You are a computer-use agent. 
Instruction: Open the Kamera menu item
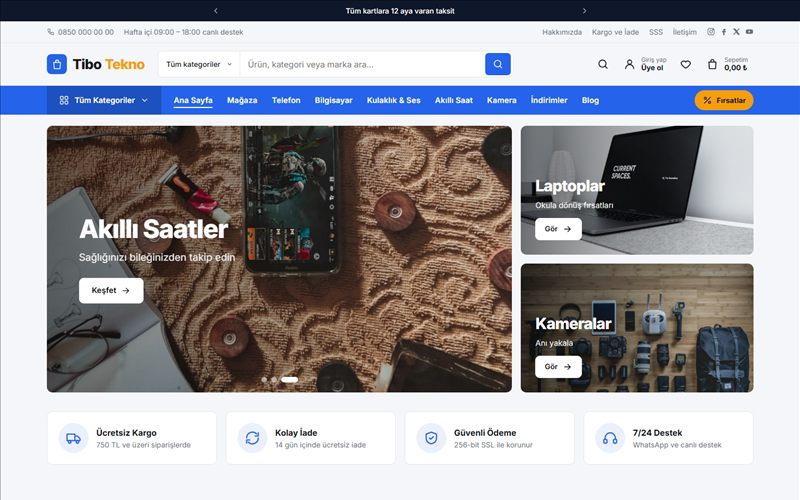502,100
